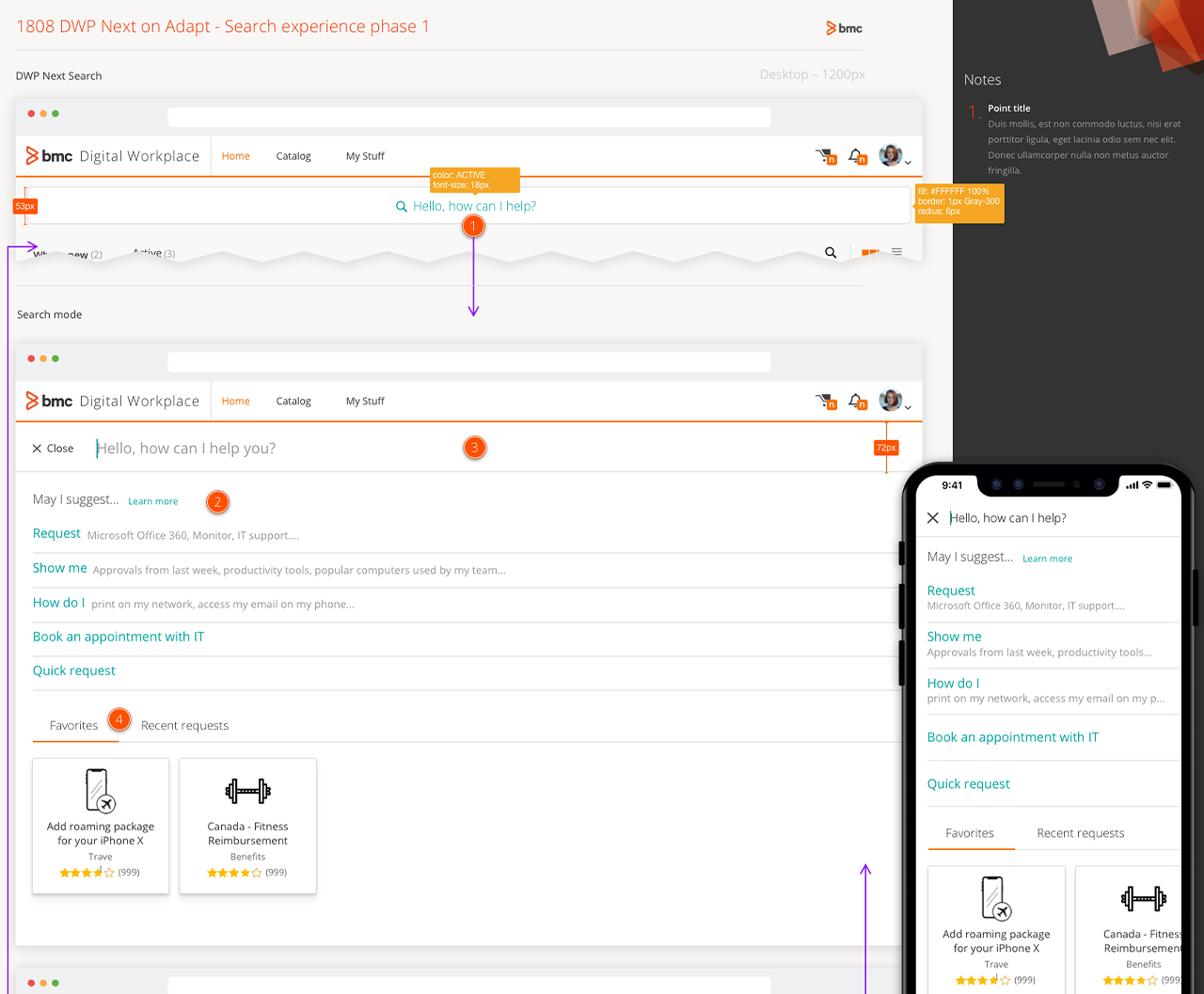Open My Stuff in the top mockup navbar
The image size is (1204, 994).
point(365,156)
